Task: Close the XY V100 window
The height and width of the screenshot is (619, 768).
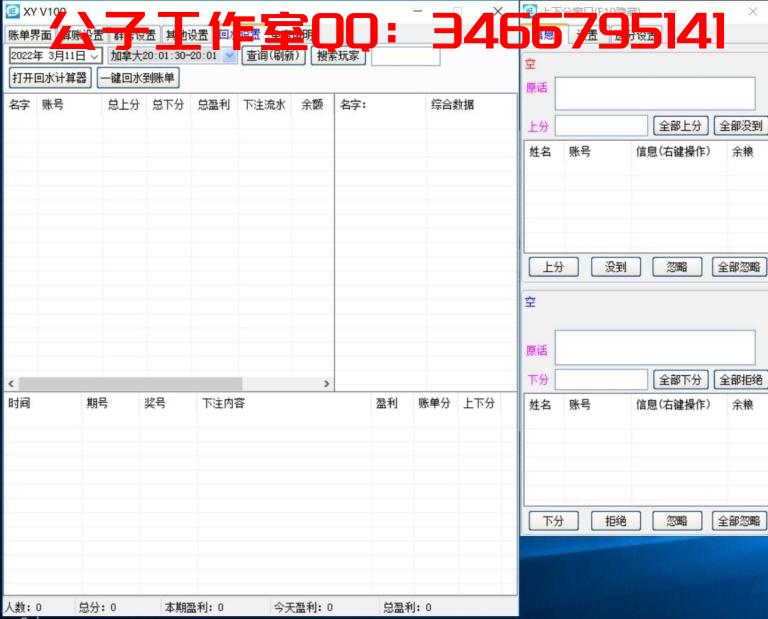Action: tap(498, 11)
